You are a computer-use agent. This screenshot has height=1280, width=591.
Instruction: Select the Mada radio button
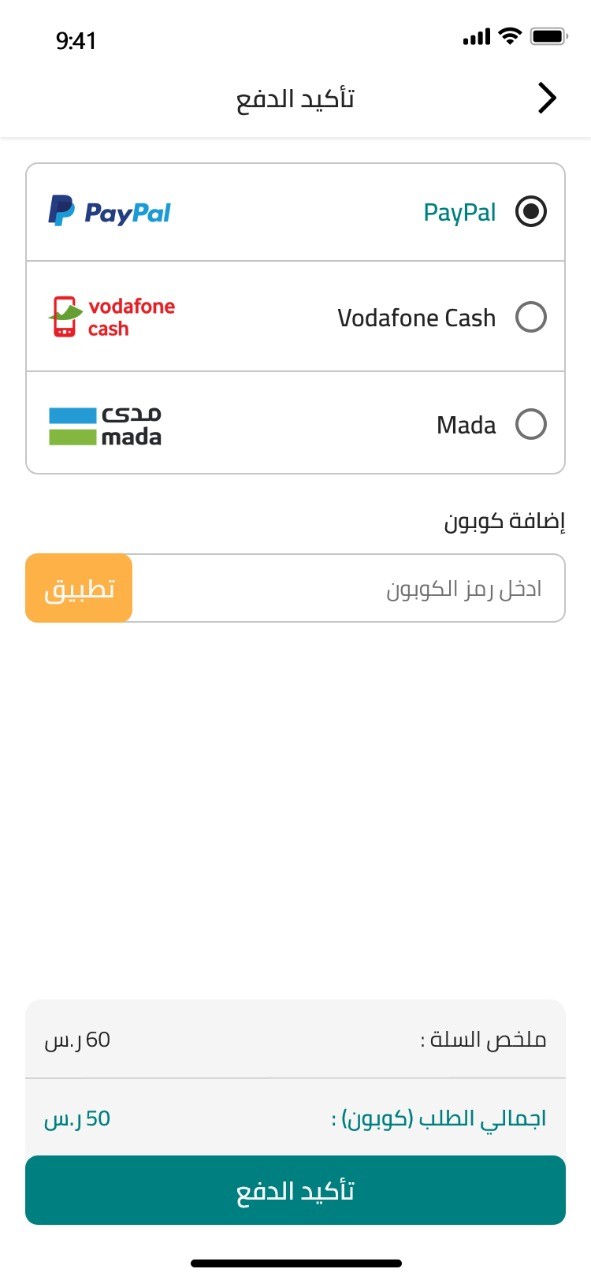coord(531,425)
